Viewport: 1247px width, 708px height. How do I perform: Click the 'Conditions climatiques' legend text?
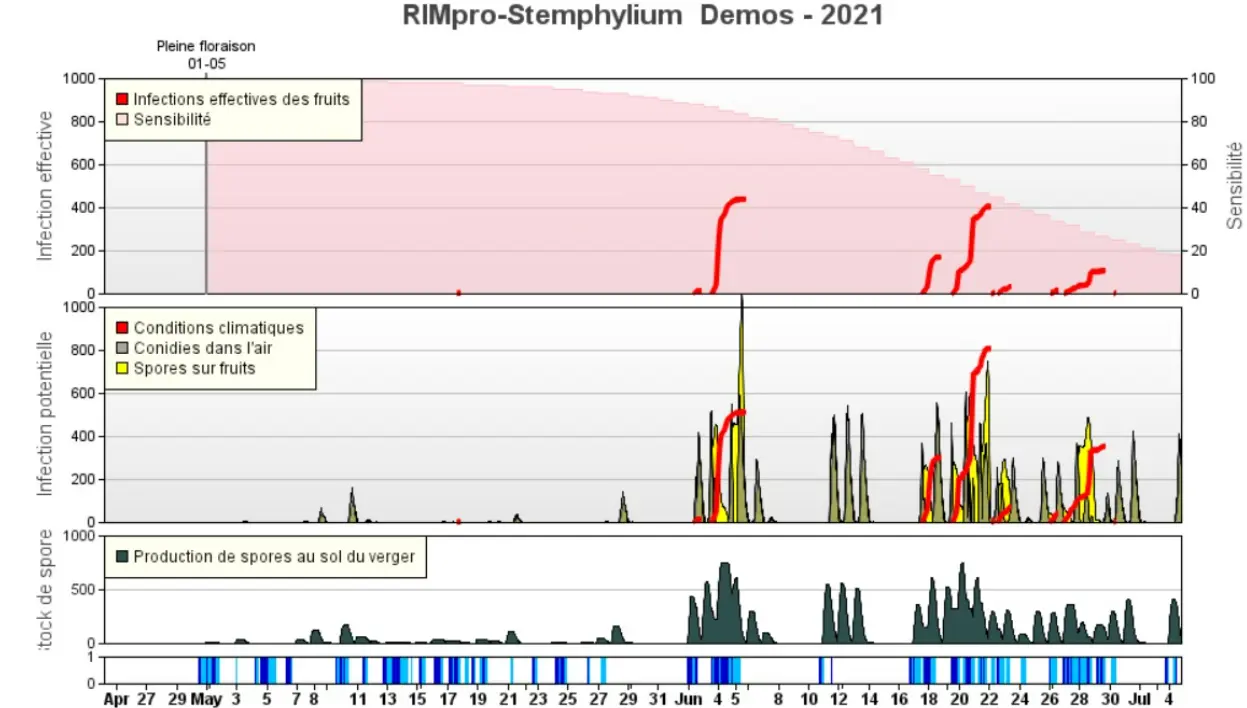tap(219, 328)
